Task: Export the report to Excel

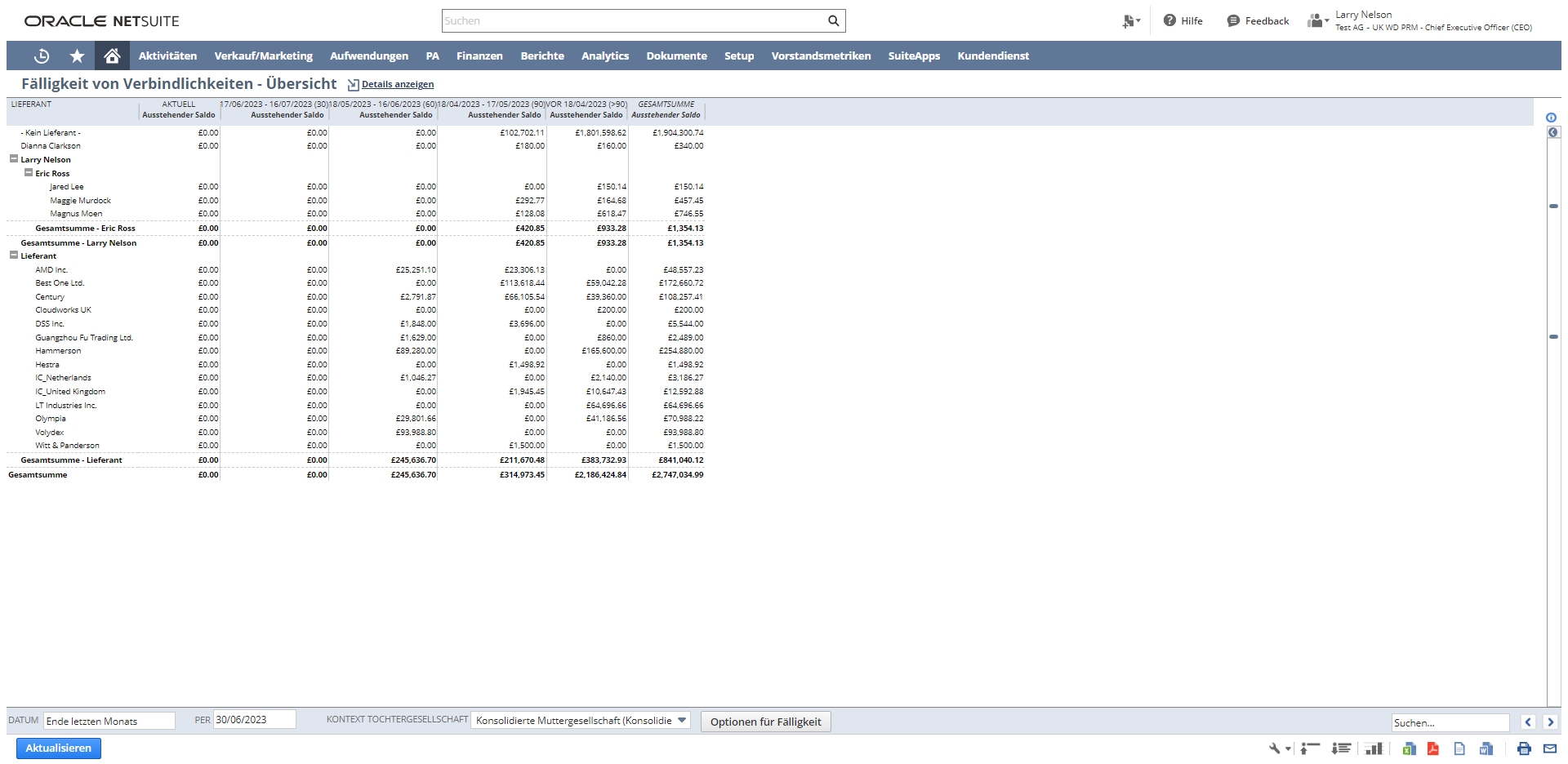Action: [x=1409, y=748]
